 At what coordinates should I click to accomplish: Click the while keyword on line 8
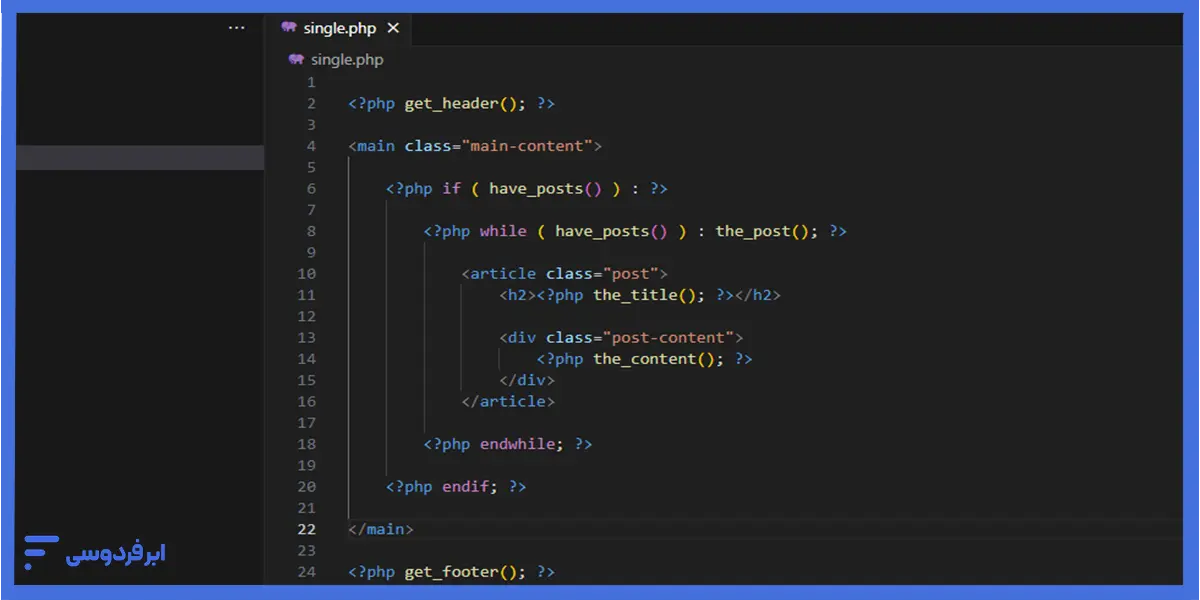point(503,231)
